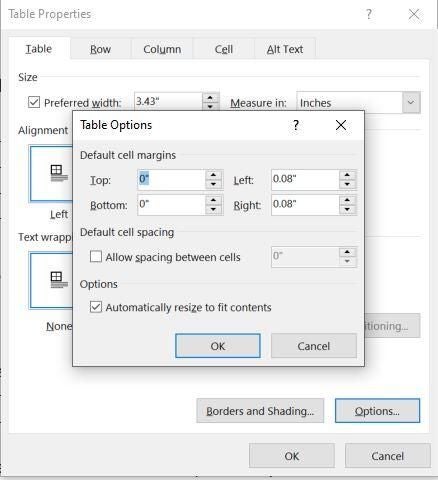Select the Left alignment table icon

click(x=51, y=173)
